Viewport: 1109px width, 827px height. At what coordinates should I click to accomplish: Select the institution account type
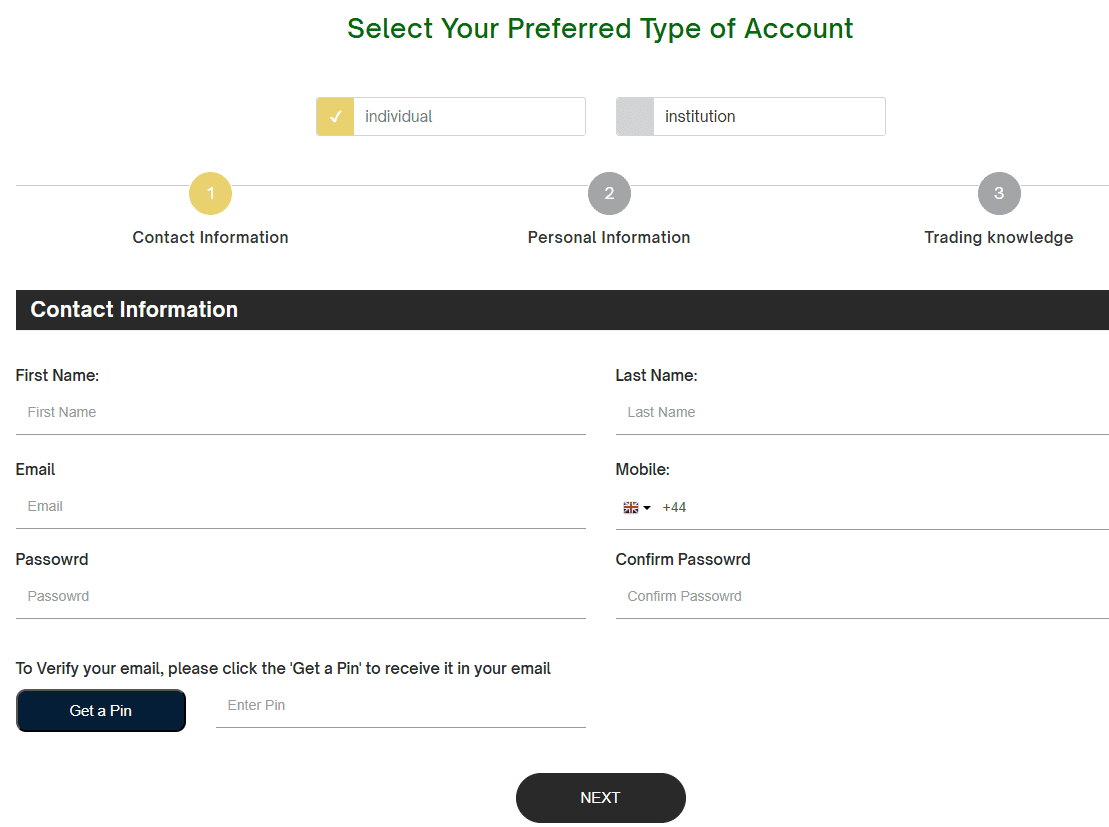pyautogui.click(x=750, y=116)
